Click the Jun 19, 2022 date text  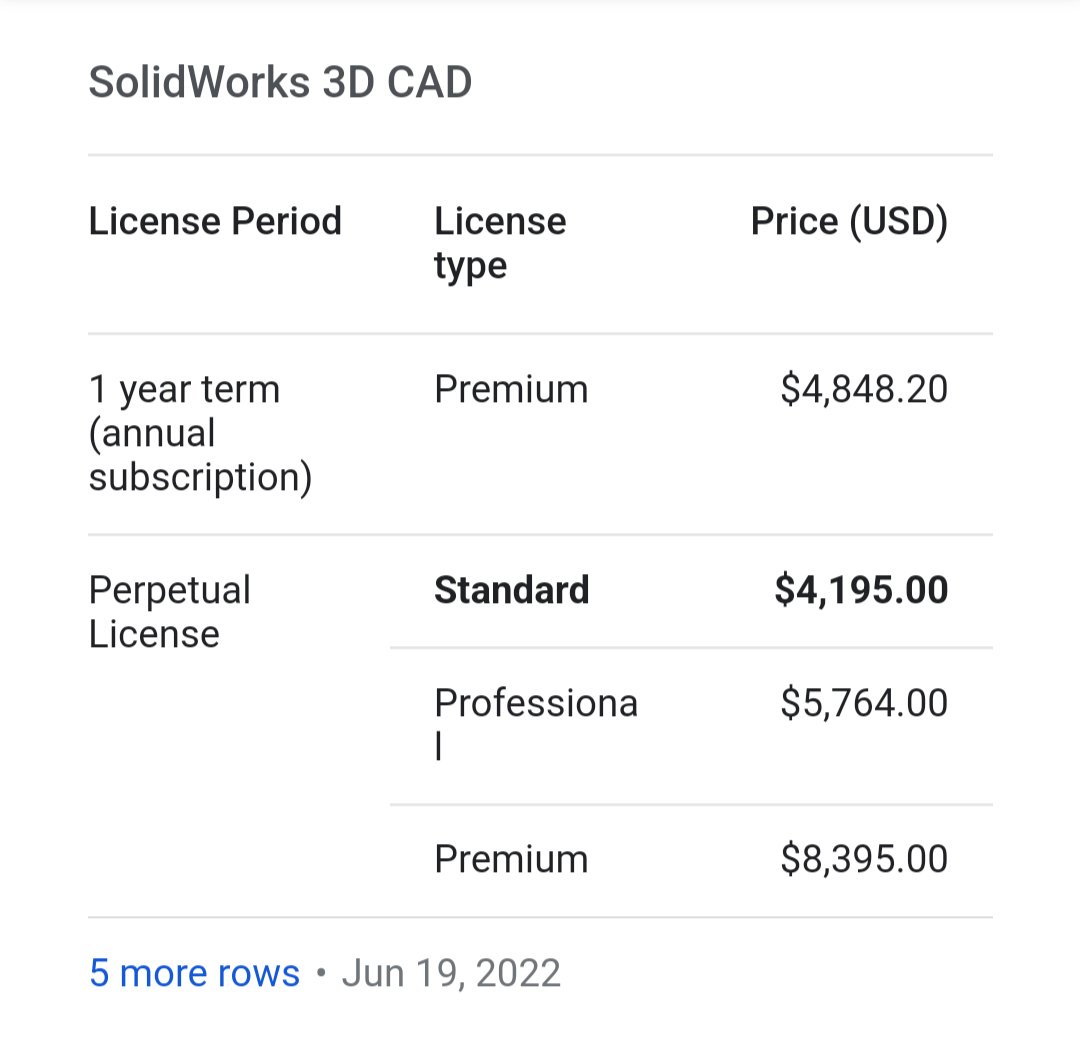(x=451, y=973)
